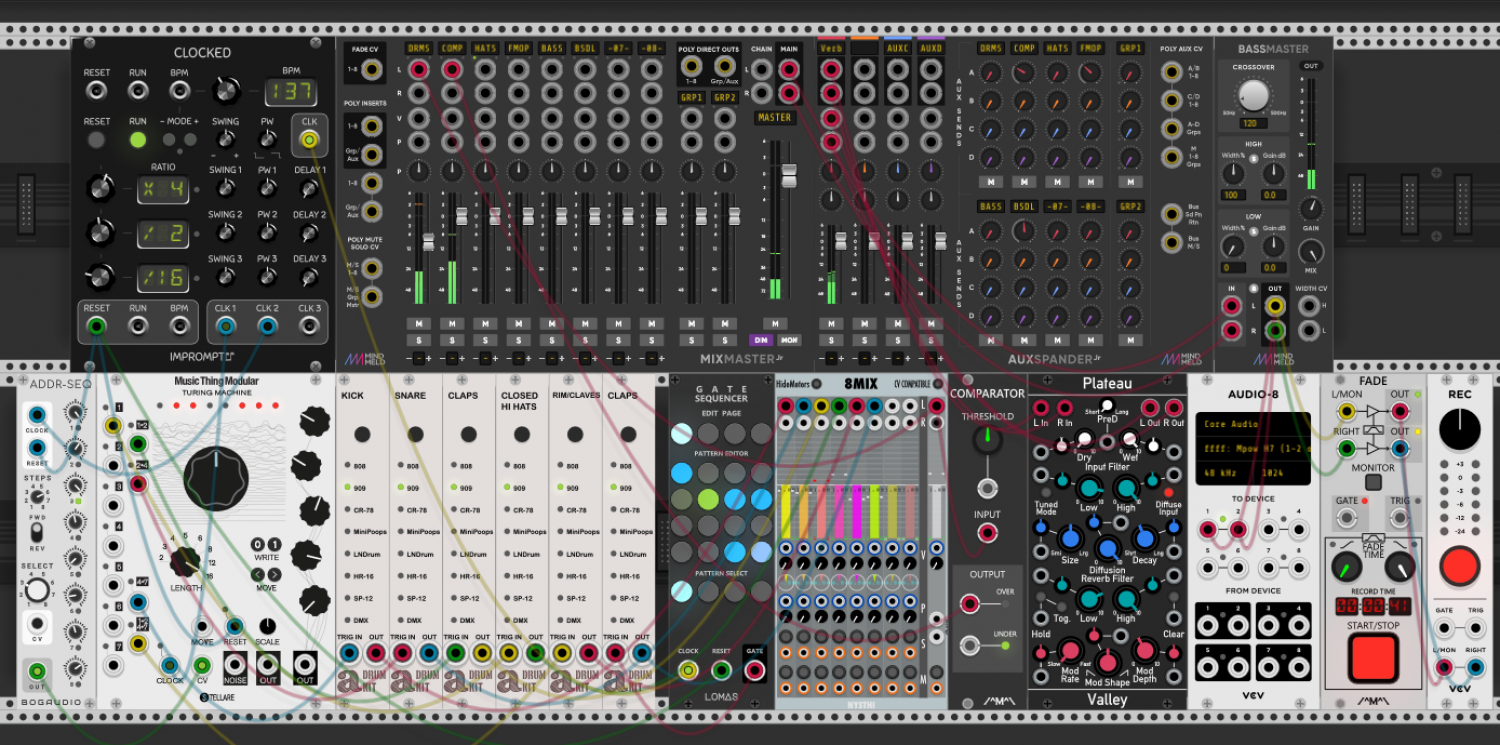Click the BPM display reading 137 on Clocked
The image size is (1500, 745).
click(292, 93)
